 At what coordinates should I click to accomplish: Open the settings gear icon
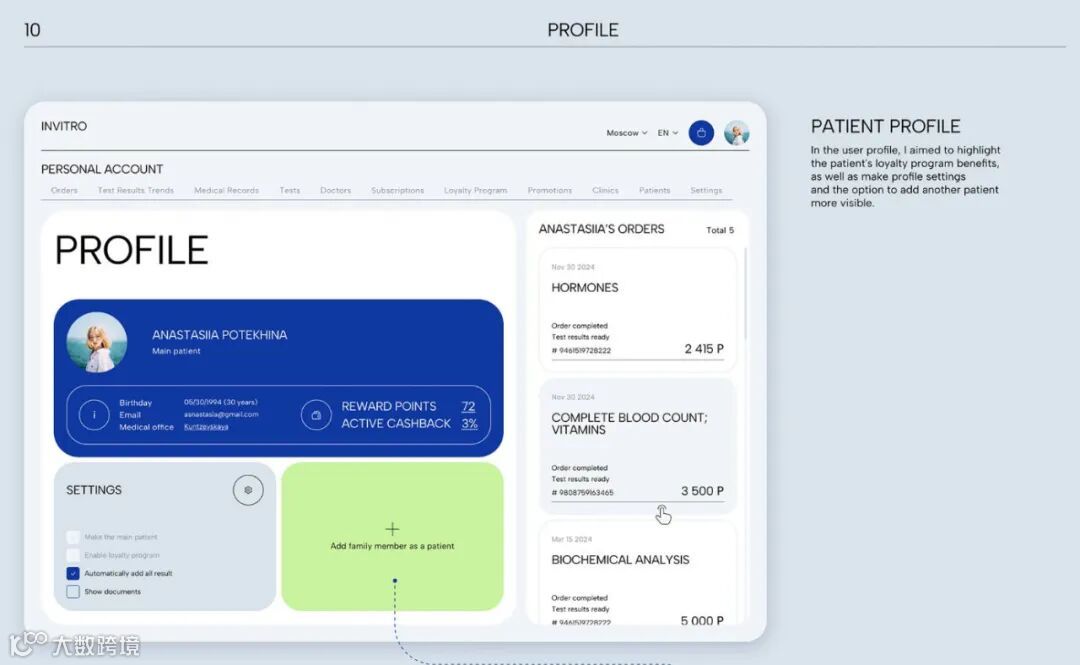(x=248, y=490)
